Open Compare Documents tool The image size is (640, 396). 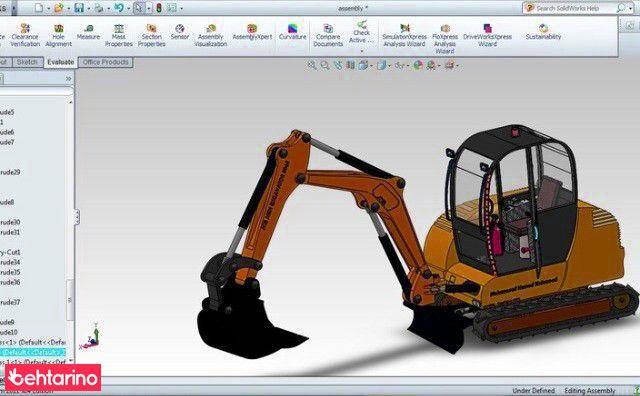(x=328, y=35)
